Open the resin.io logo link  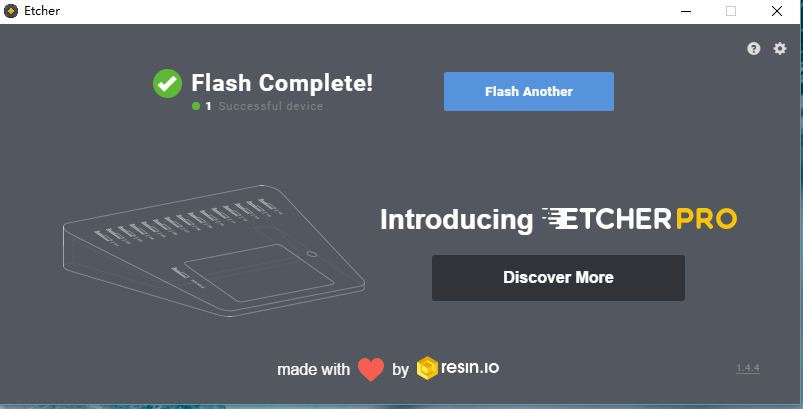click(x=458, y=368)
